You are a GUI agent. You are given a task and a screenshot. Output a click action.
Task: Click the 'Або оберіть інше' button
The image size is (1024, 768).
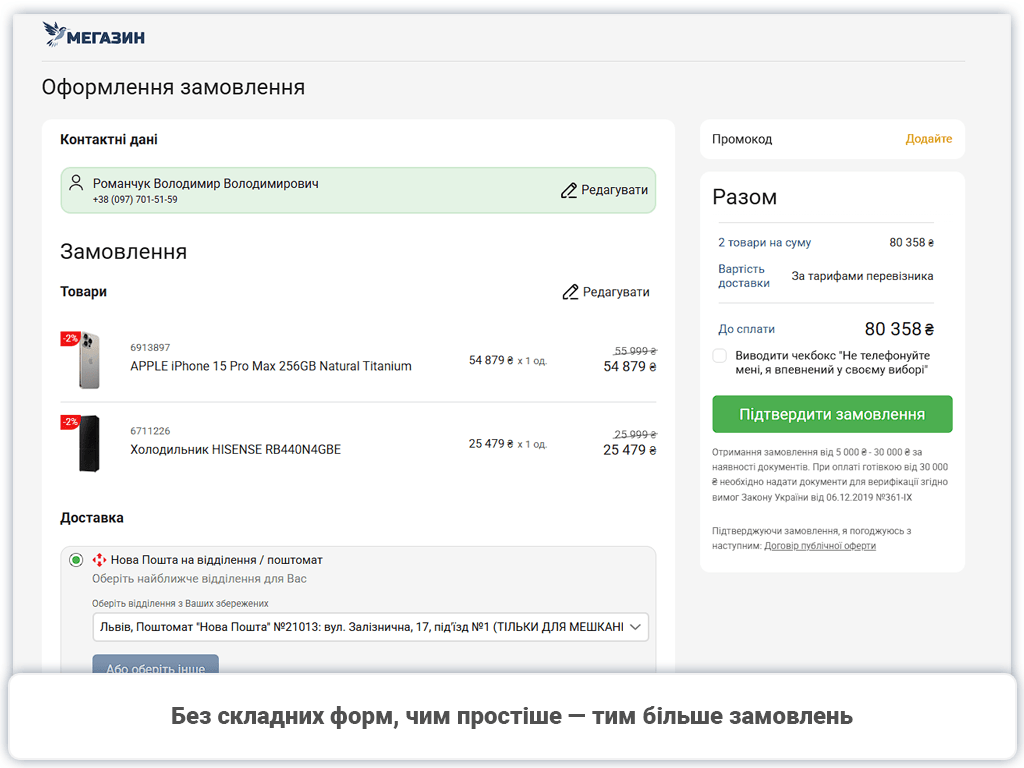pos(155,664)
